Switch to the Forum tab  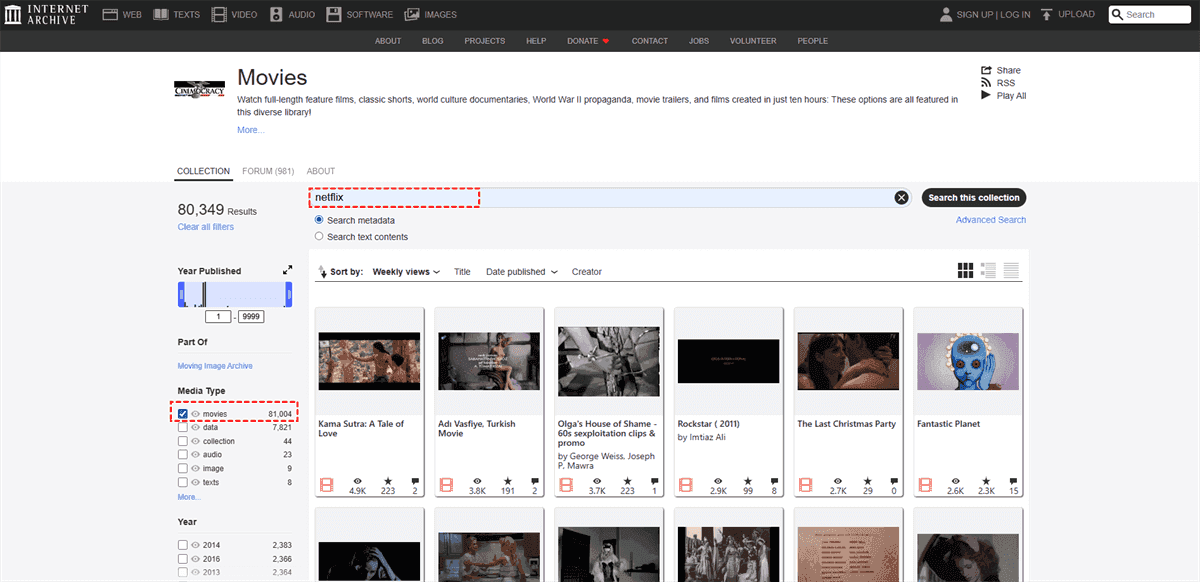coord(267,171)
